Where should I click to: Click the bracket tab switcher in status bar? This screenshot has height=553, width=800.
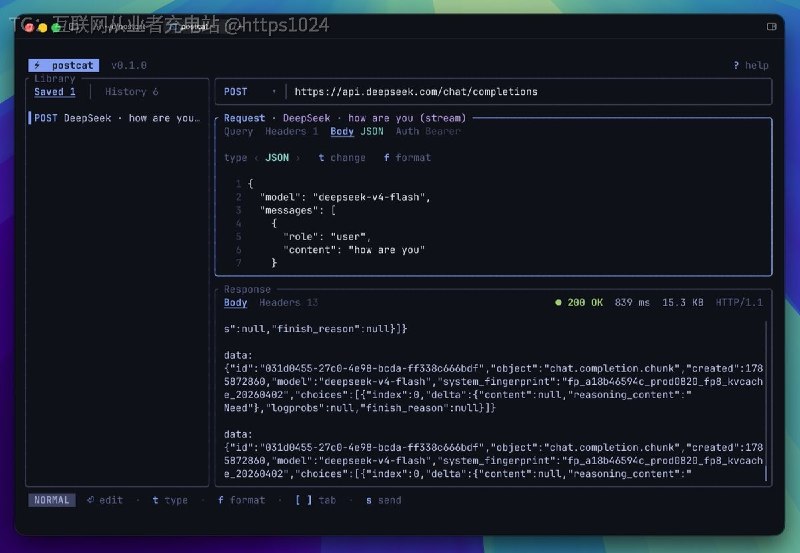tap(304, 500)
